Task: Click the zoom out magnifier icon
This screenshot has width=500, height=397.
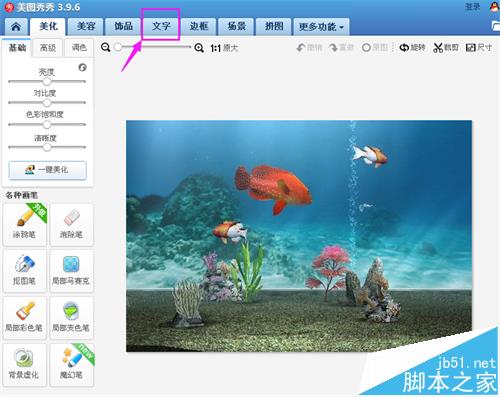Action: point(106,47)
